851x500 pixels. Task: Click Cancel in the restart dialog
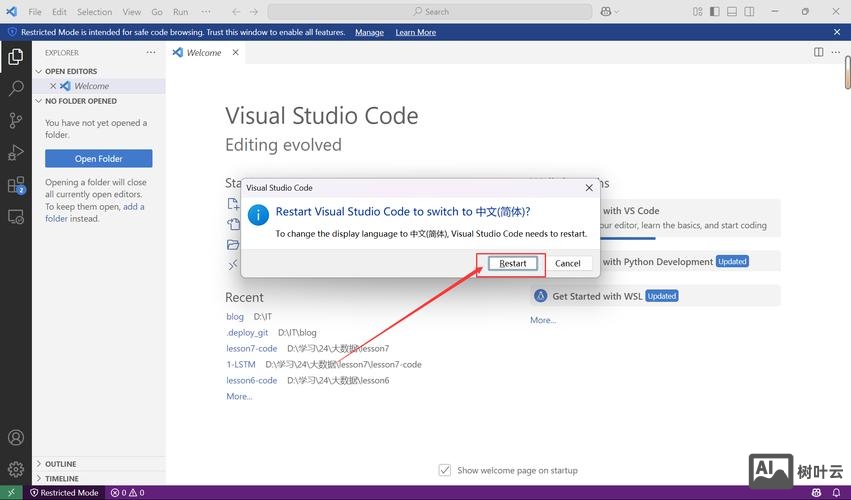[567, 263]
